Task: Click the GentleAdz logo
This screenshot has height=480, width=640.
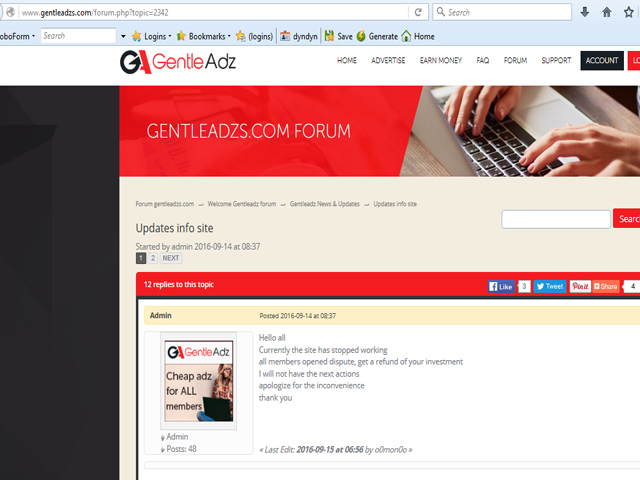Action: [178, 62]
